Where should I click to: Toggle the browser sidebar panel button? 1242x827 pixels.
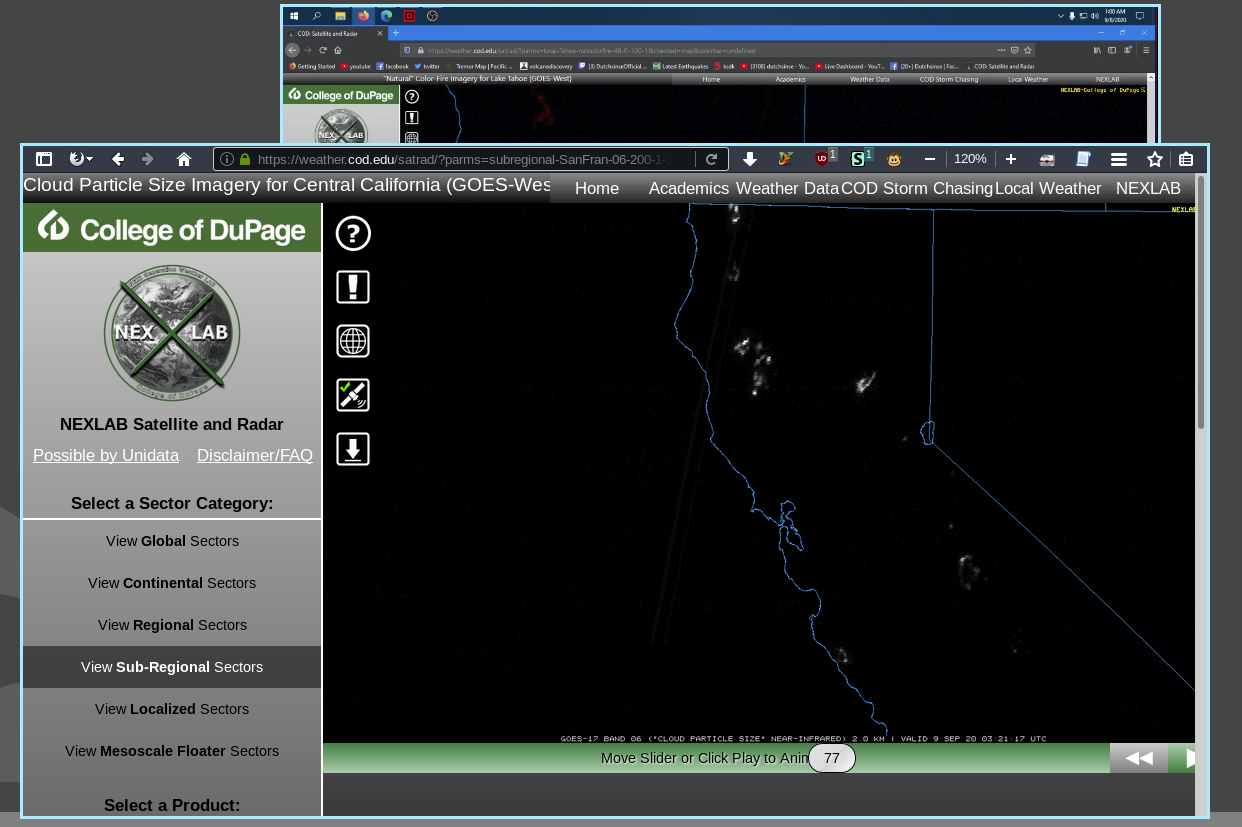coord(44,159)
